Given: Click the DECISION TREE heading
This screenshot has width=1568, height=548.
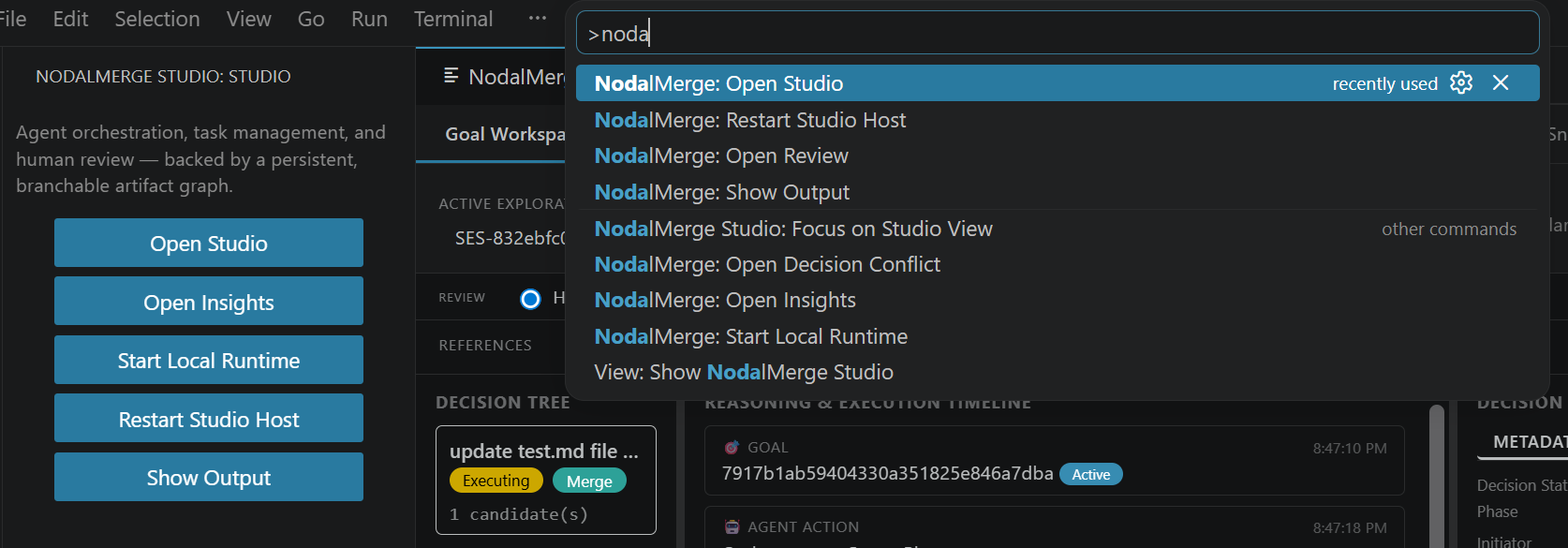Looking at the screenshot, I should [503, 403].
